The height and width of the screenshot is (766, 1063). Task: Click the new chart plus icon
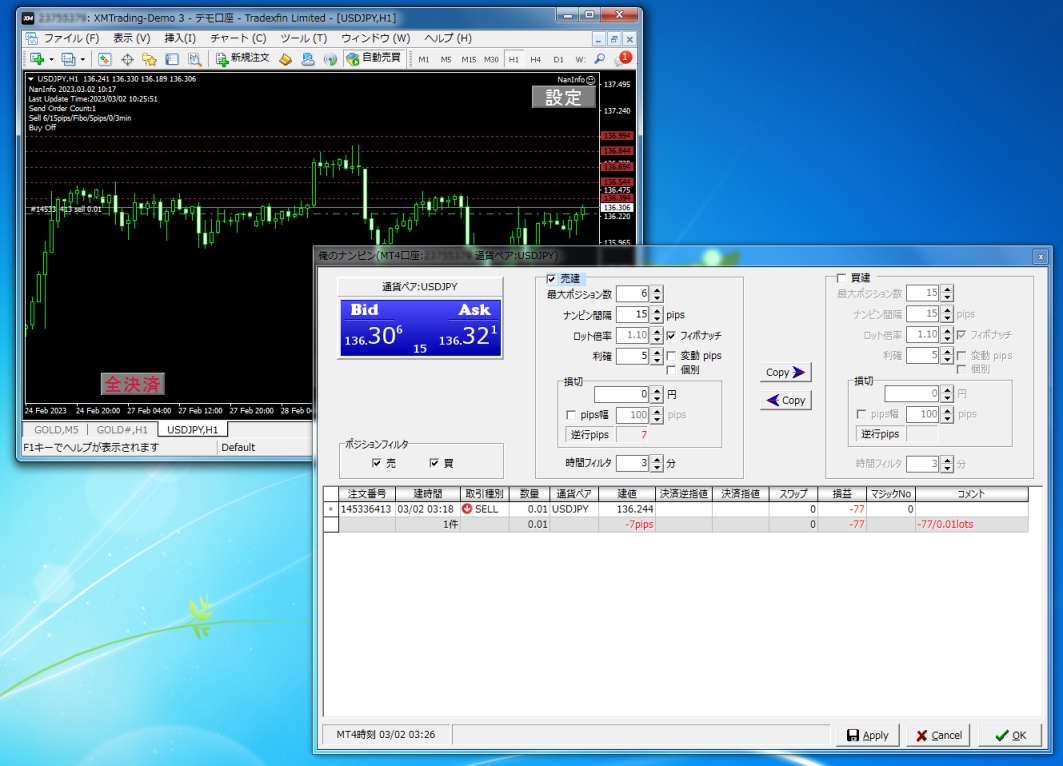(37, 60)
